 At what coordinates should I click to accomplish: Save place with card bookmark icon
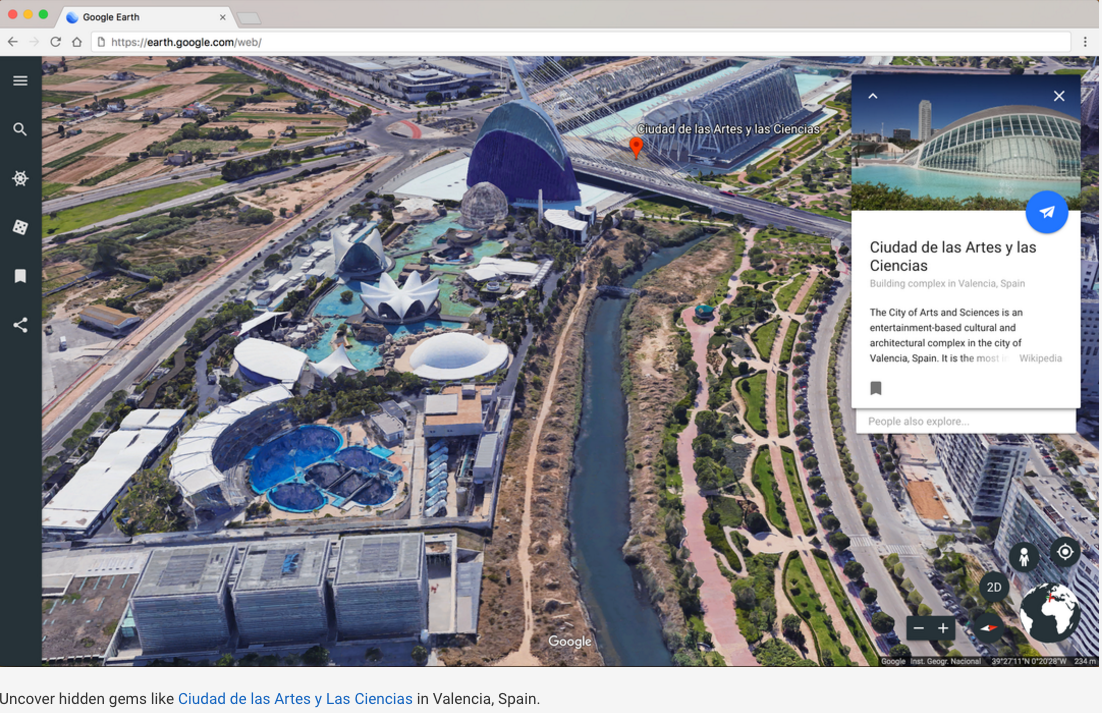(x=876, y=388)
